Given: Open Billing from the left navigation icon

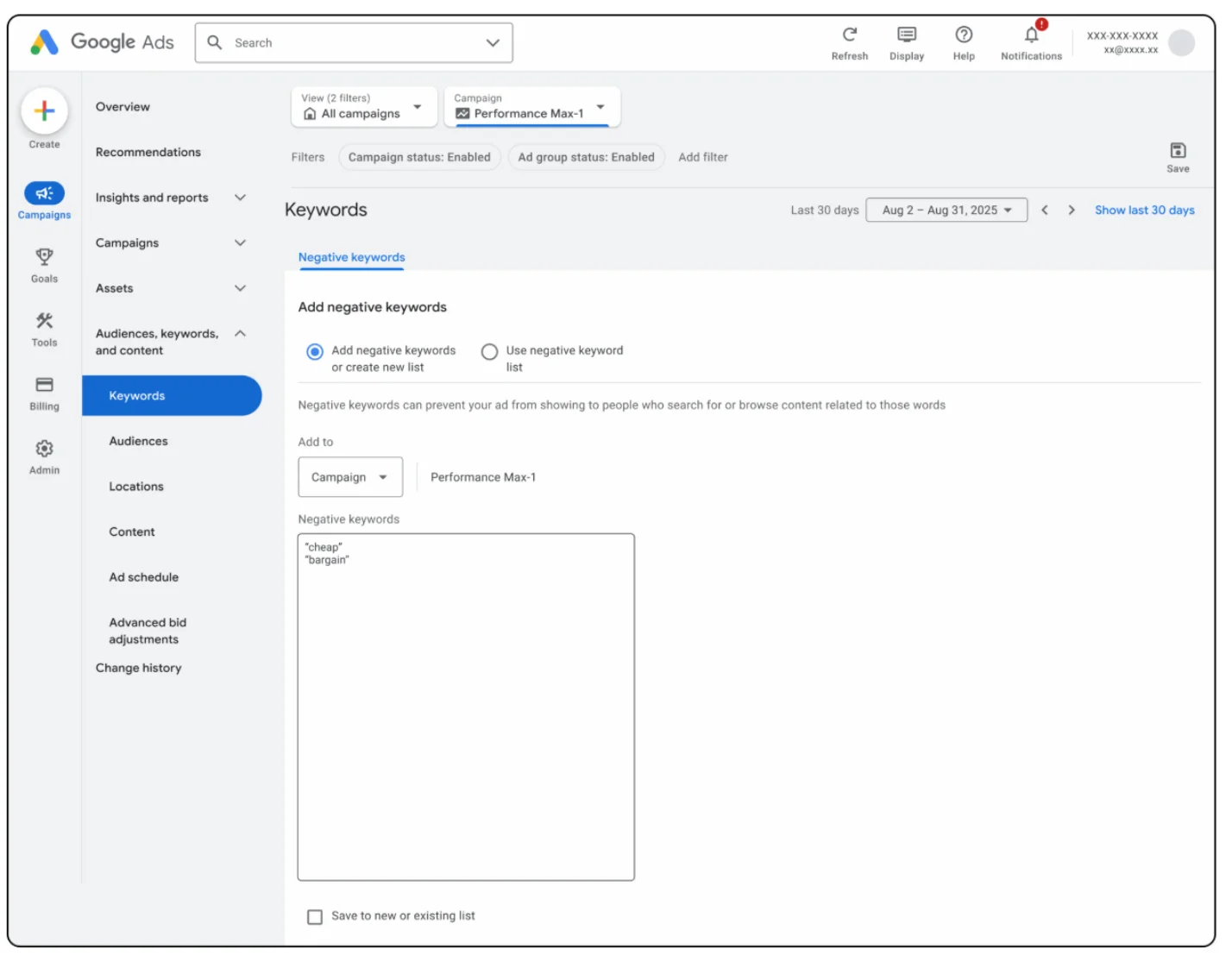Looking at the screenshot, I should click(x=43, y=383).
